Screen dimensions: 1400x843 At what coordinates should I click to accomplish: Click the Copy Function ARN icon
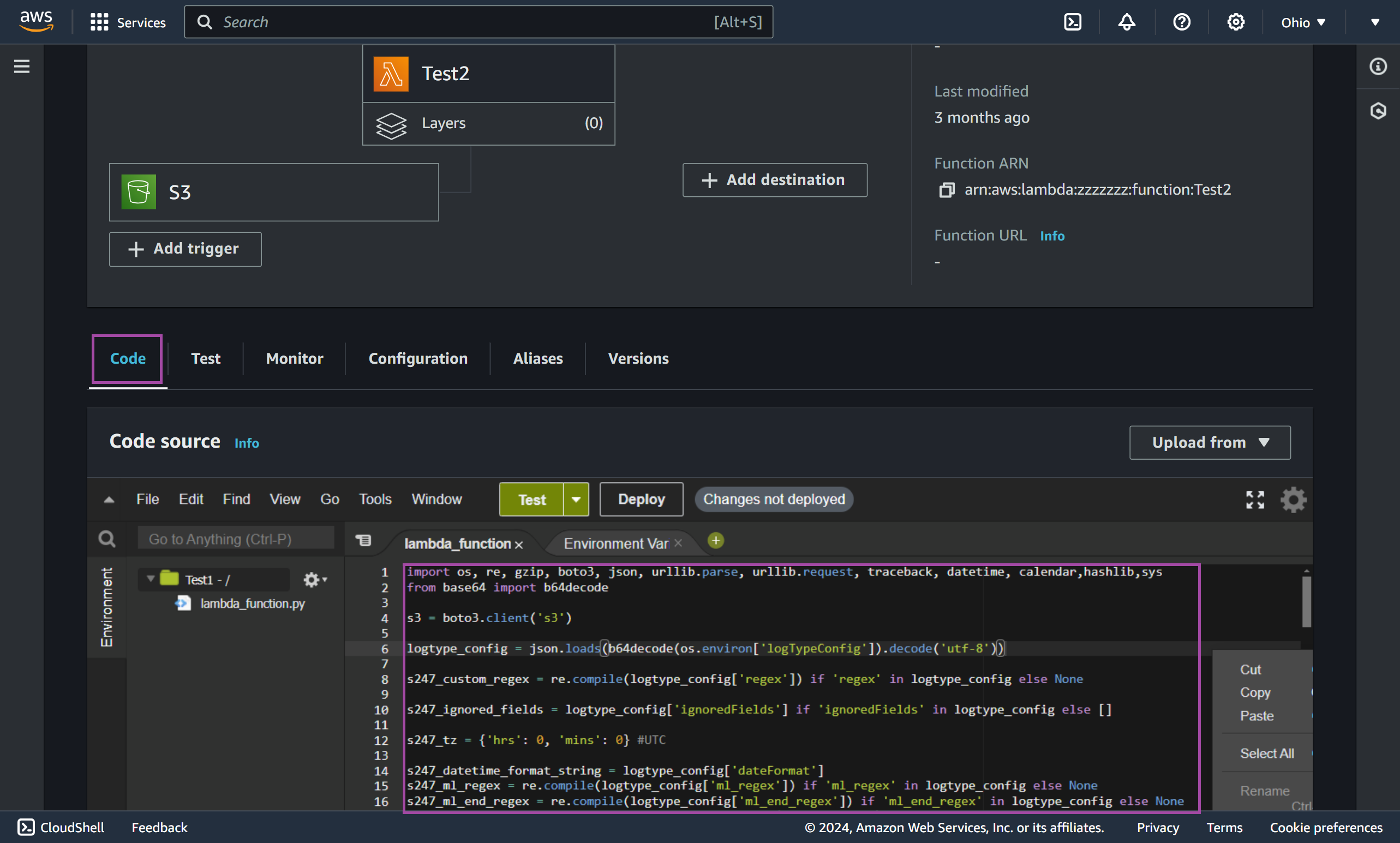pos(945,190)
